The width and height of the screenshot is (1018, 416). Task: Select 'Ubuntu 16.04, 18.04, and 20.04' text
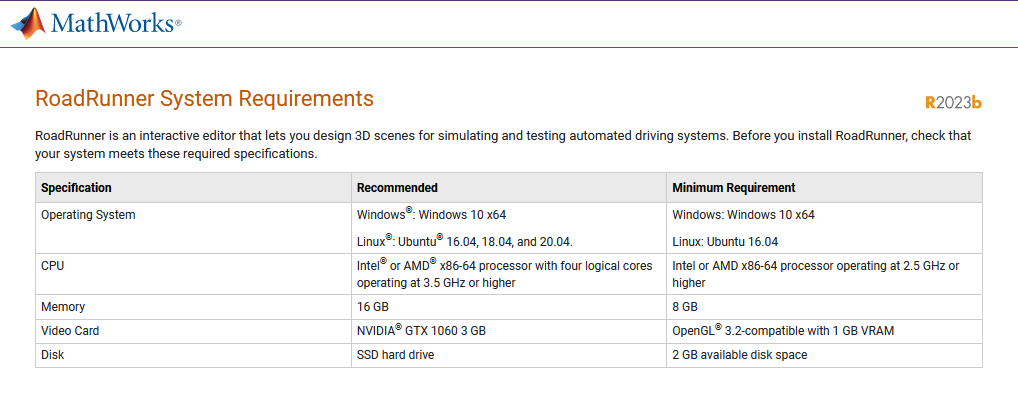tap(486, 241)
